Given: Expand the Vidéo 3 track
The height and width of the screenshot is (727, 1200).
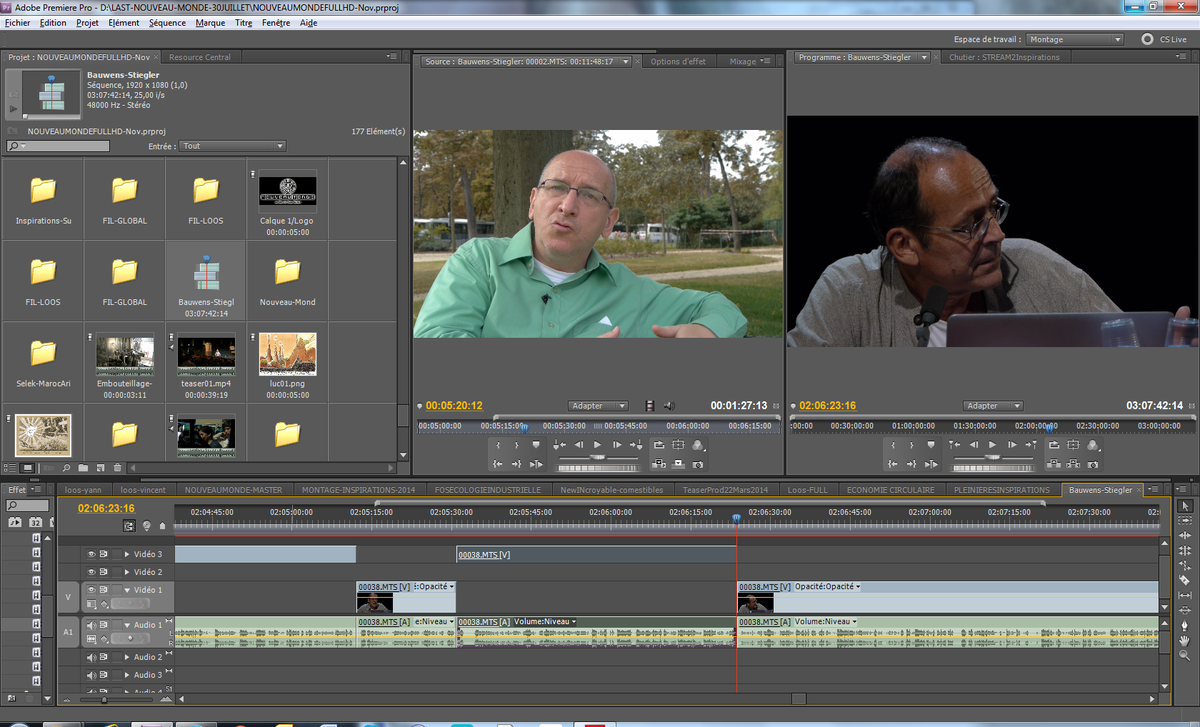Looking at the screenshot, I should [127, 554].
